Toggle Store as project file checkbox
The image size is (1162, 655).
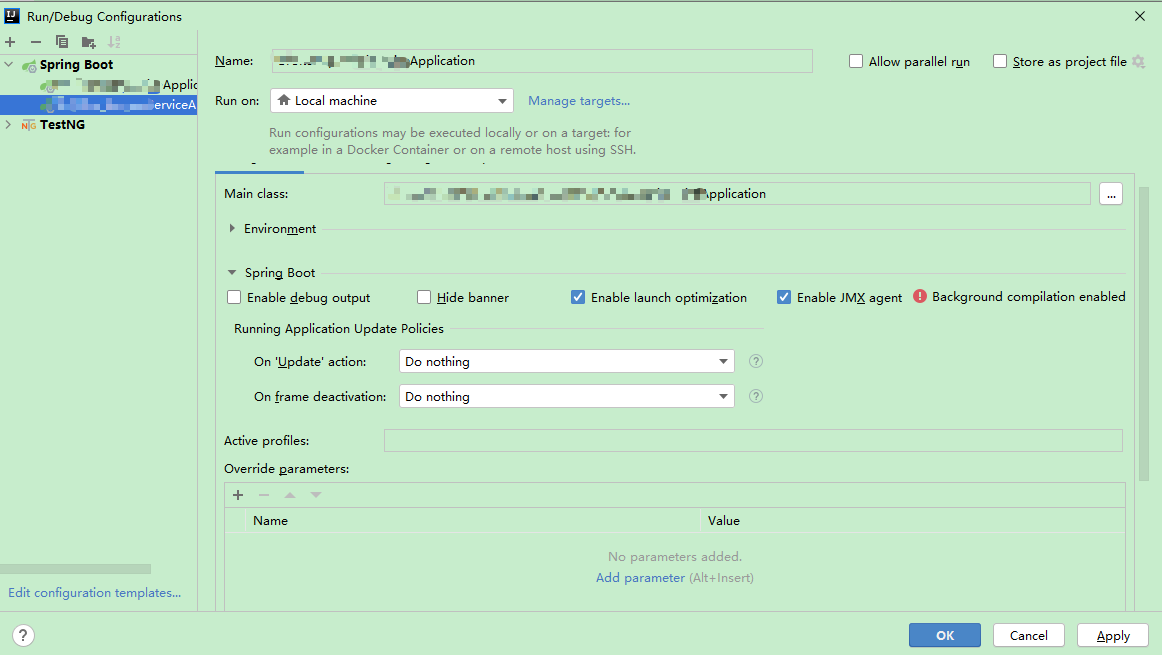tap(1000, 61)
